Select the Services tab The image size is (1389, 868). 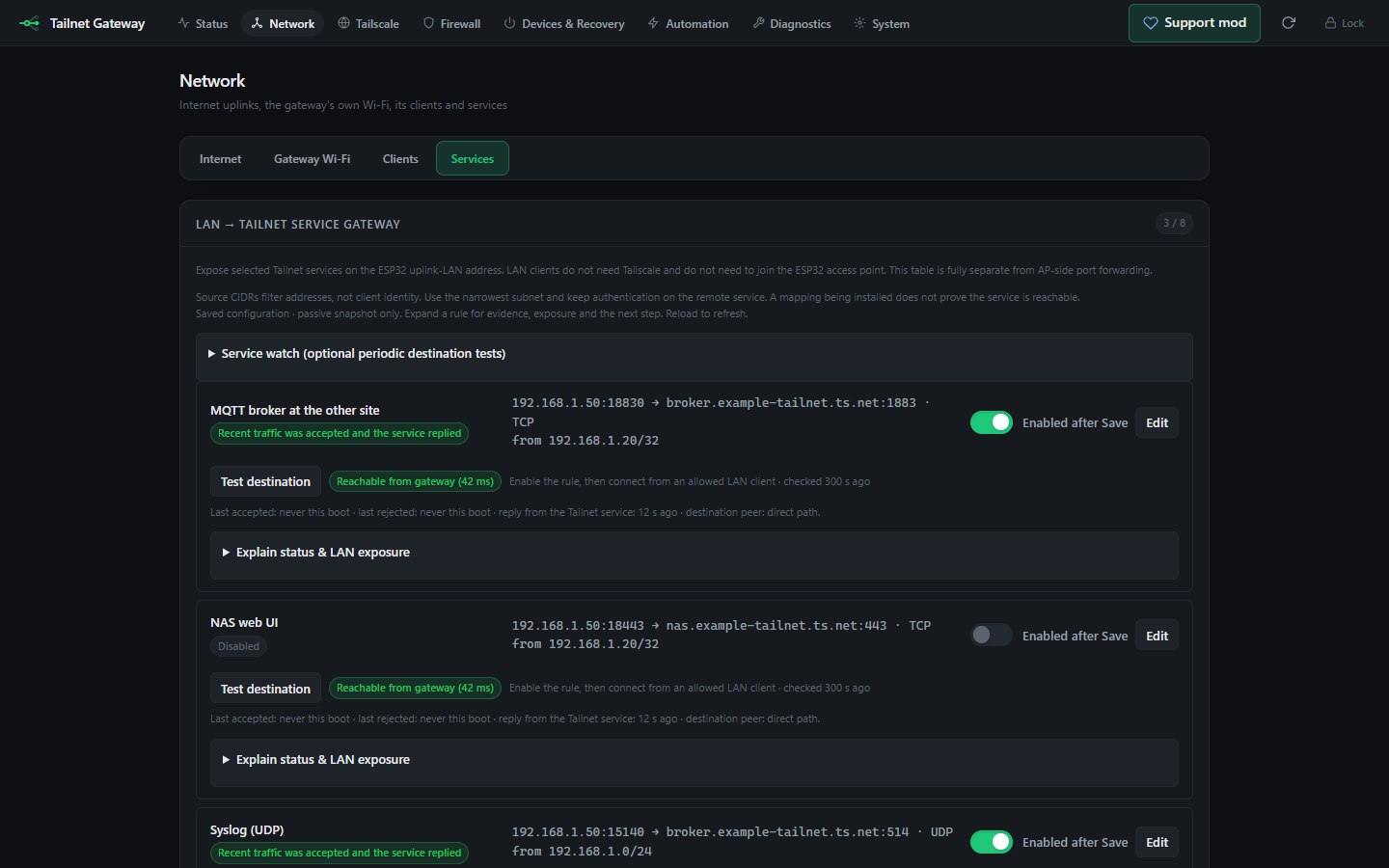tap(473, 158)
